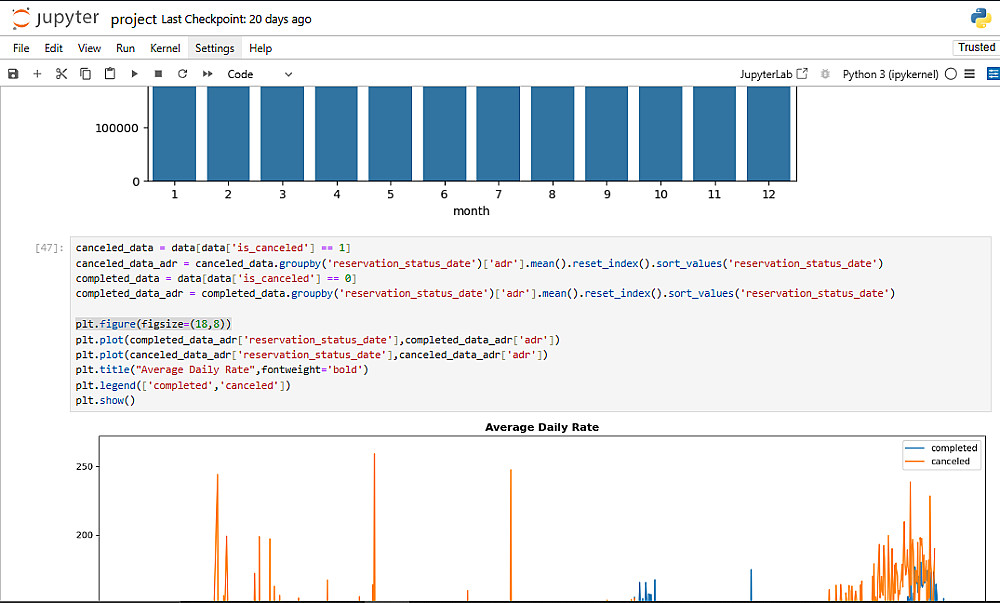1000x603 pixels.
Task: Open the Settings menu
Action: click(x=214, y=48)
